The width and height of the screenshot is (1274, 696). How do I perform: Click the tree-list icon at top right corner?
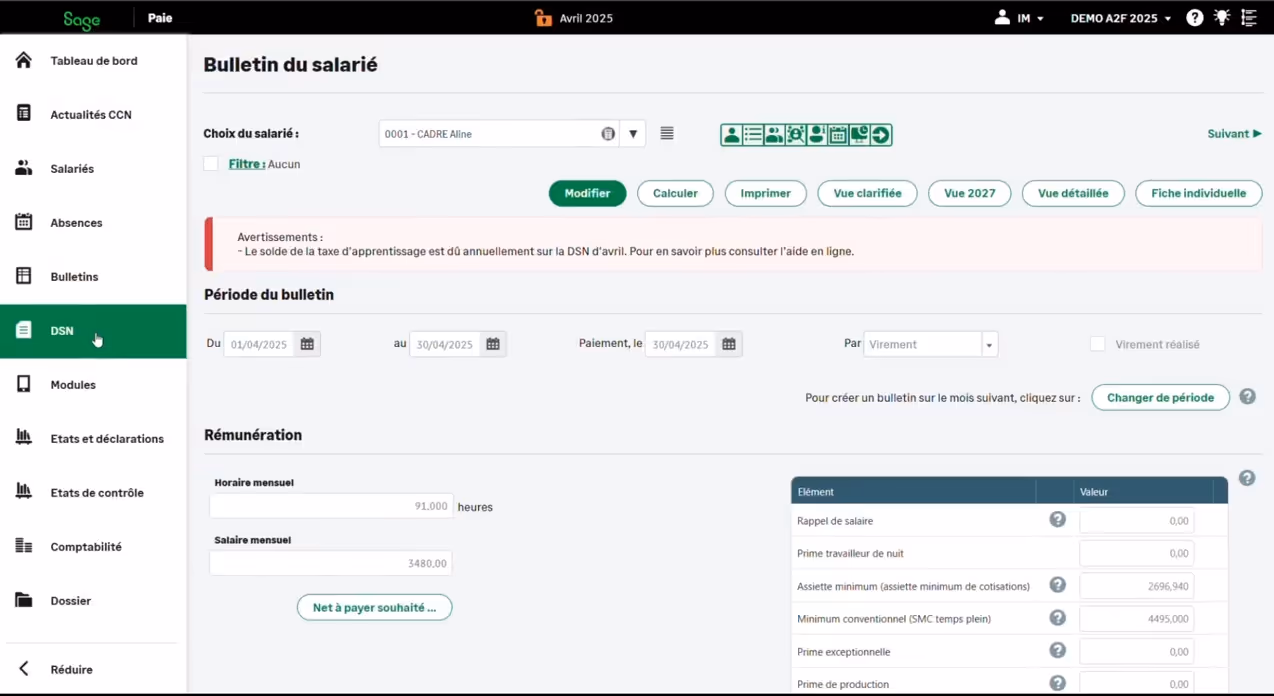pos(1249,18)
